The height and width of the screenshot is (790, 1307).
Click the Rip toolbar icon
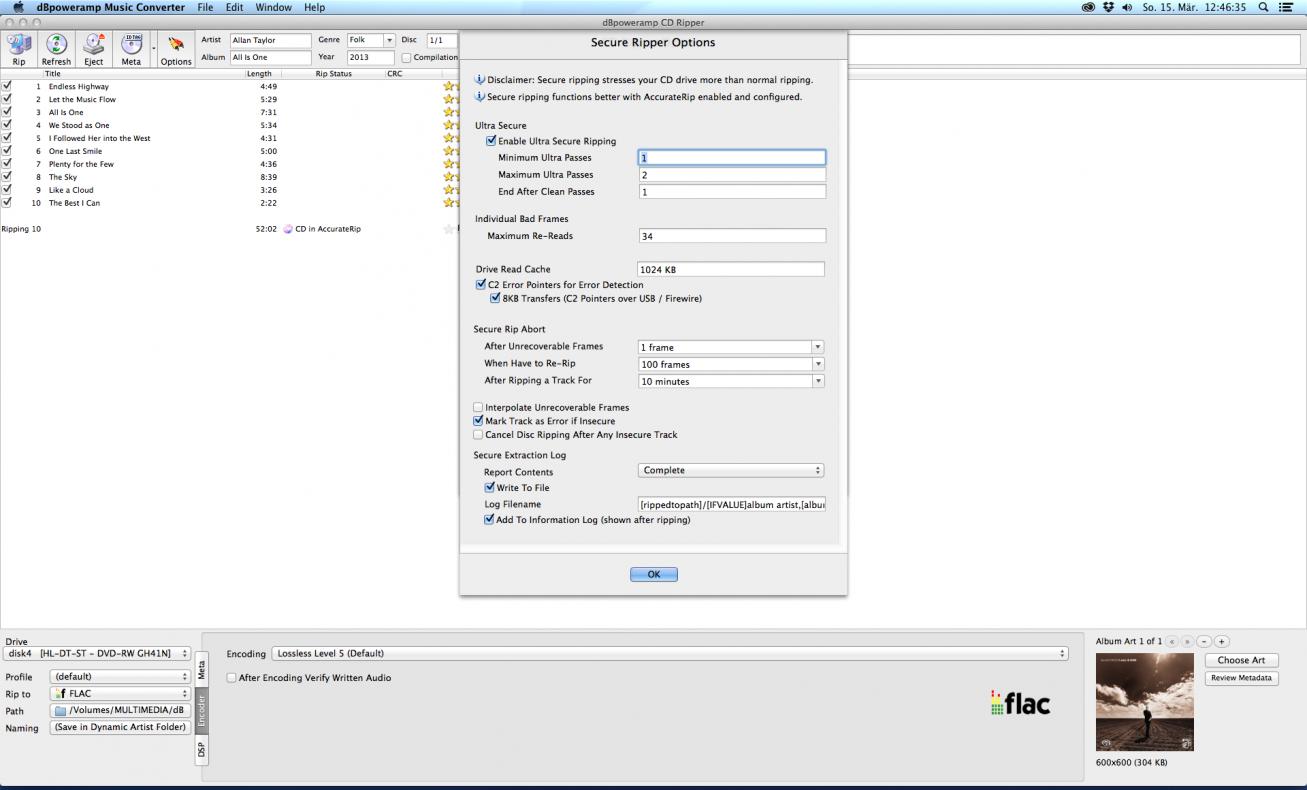click(x=19, y=45)
